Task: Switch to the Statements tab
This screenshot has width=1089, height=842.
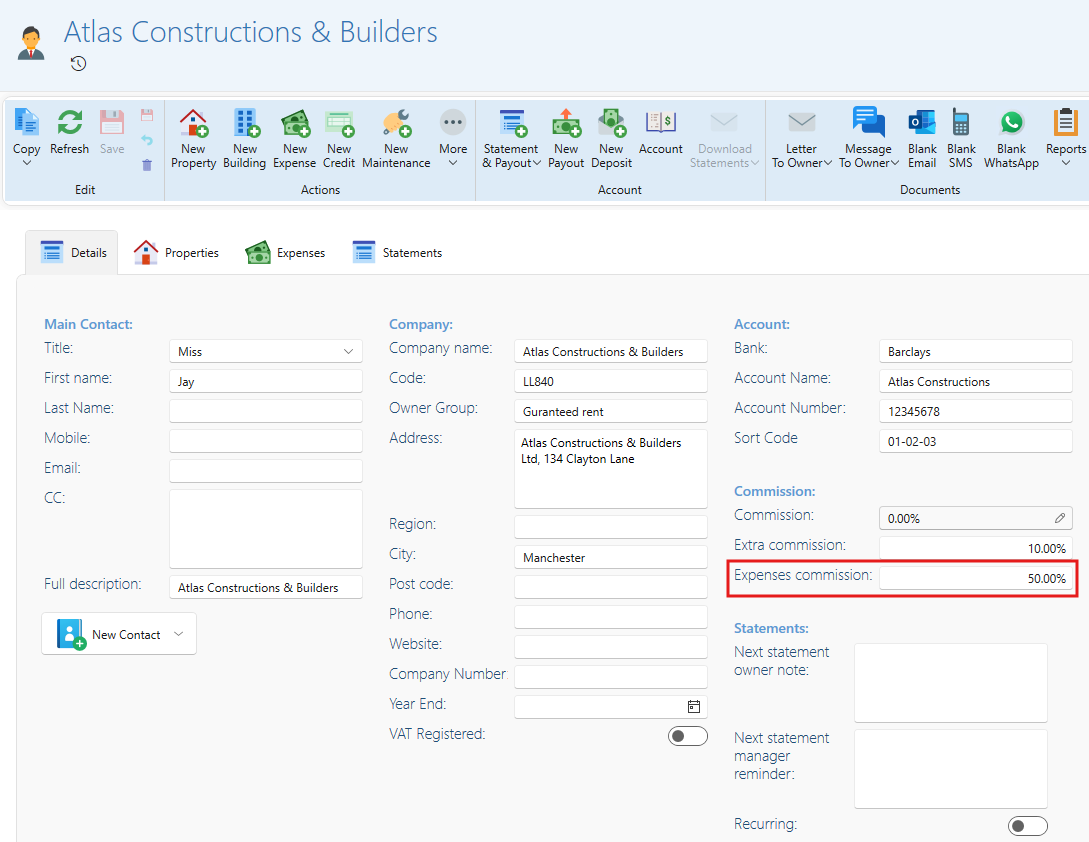Action: tap(397, 252)
